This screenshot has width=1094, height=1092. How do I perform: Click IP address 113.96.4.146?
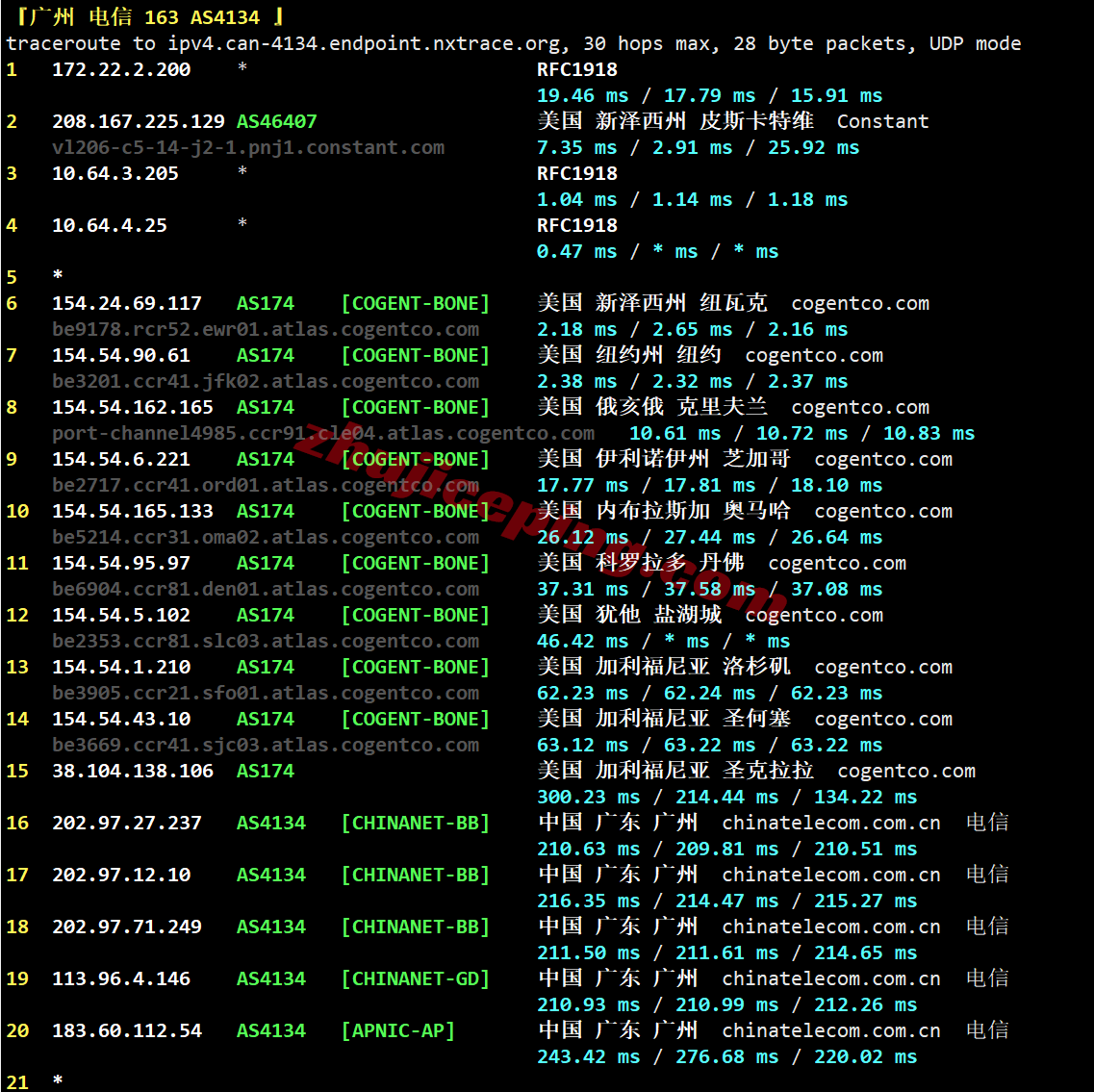pyautogui.click(x=120, y=979)
